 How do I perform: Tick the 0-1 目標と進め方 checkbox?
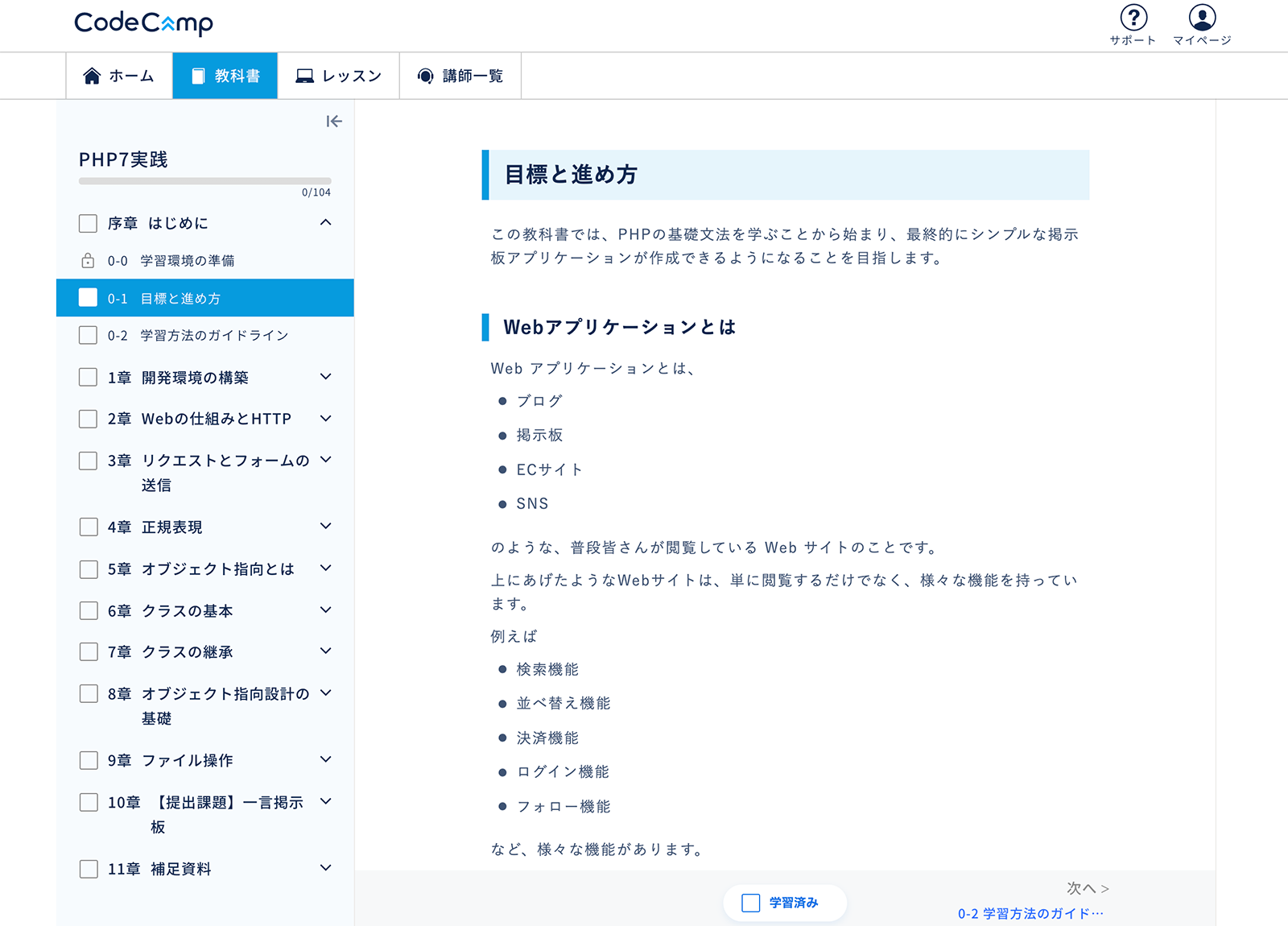point(89,298)
